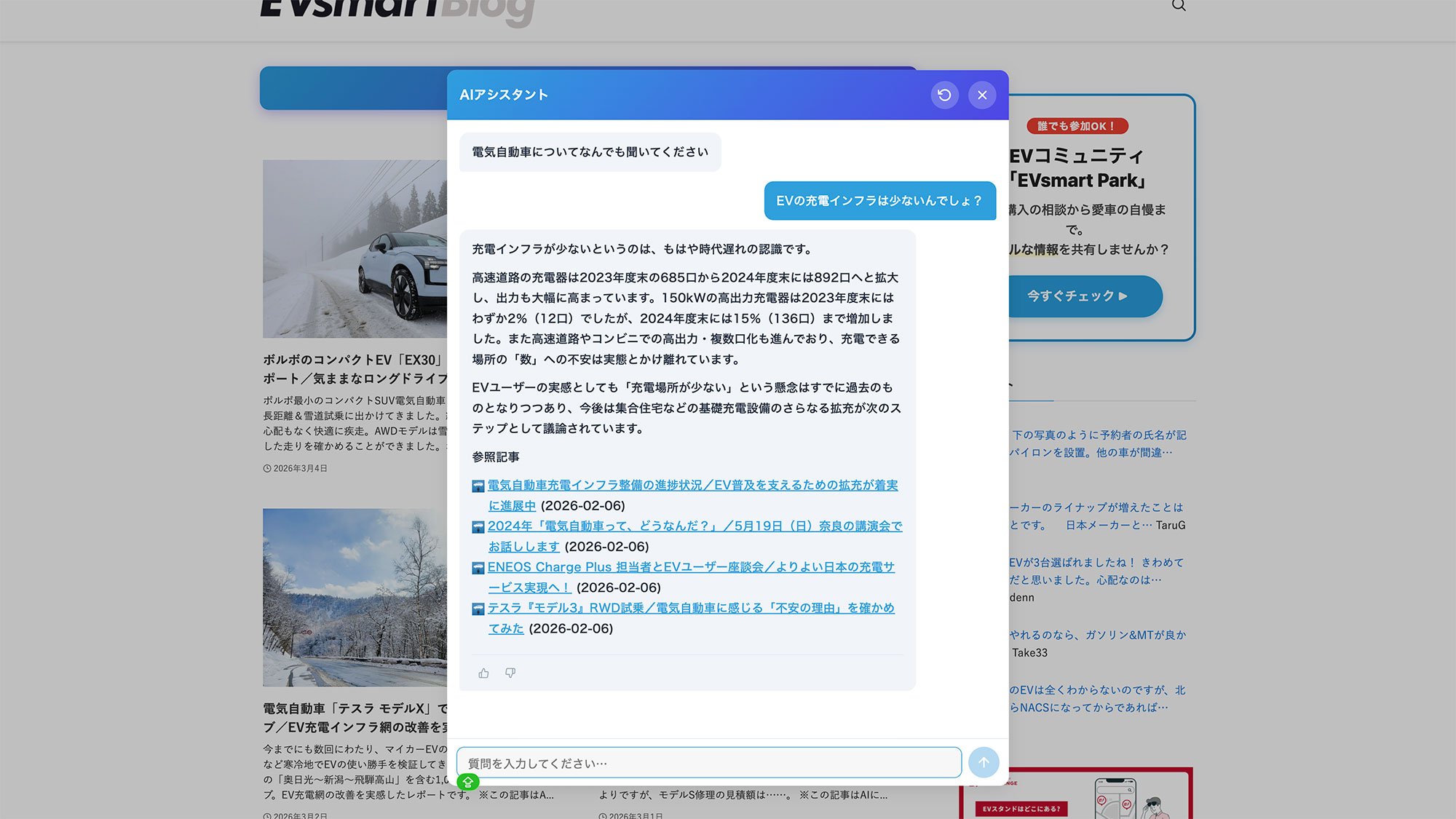Open charging infrastructure progress article link
This screenshot has width=1456, height=819.
tap(692, 486)
